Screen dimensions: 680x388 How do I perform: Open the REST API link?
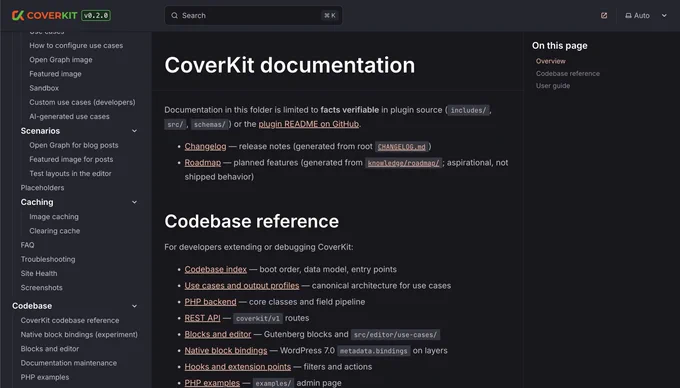(x=202, y=318)
